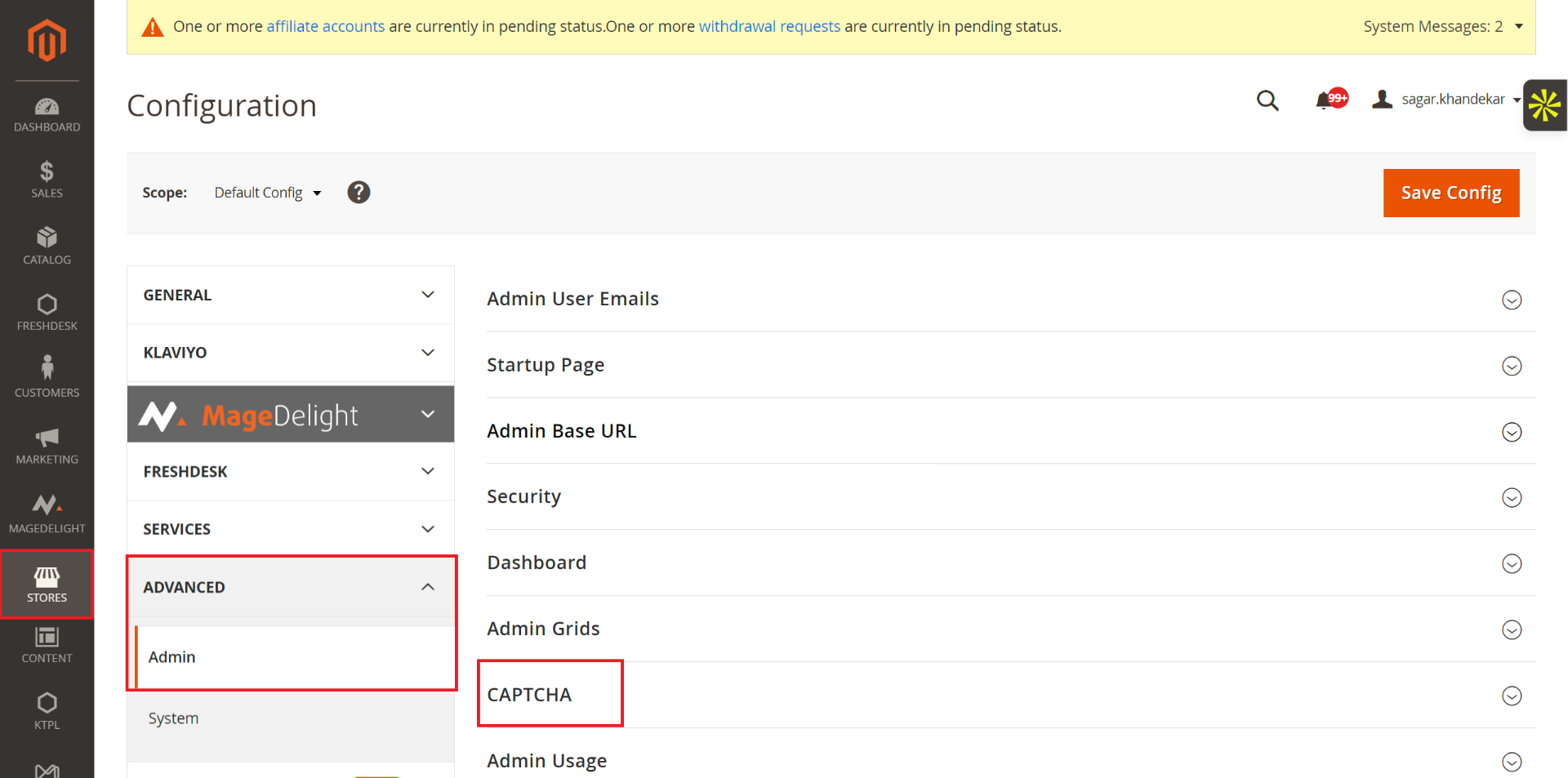Expand the Dashboard settings section
The image size is (1568, 778).
1011,563
